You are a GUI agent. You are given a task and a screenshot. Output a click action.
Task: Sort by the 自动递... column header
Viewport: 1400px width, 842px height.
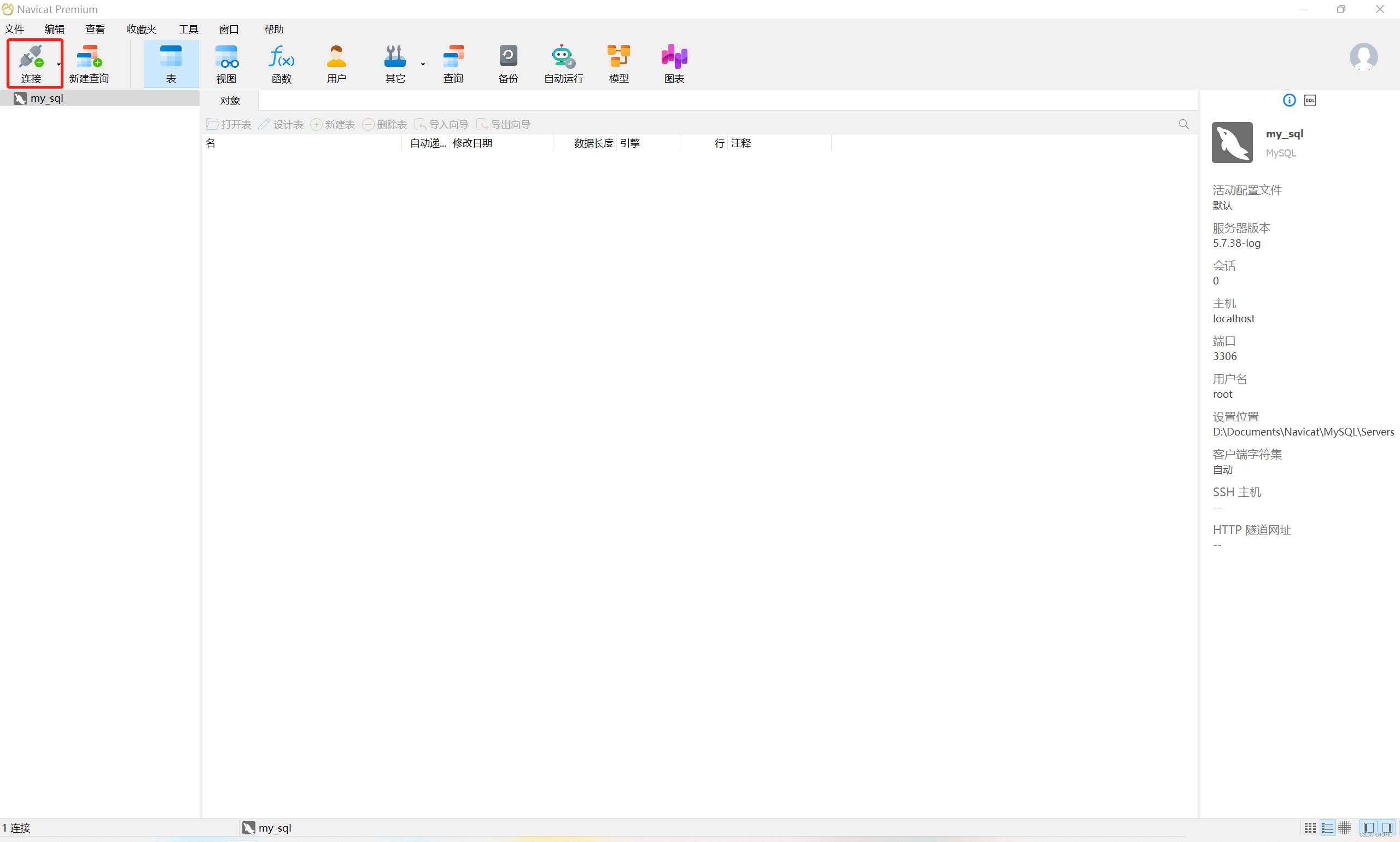(x=426, y=143)
